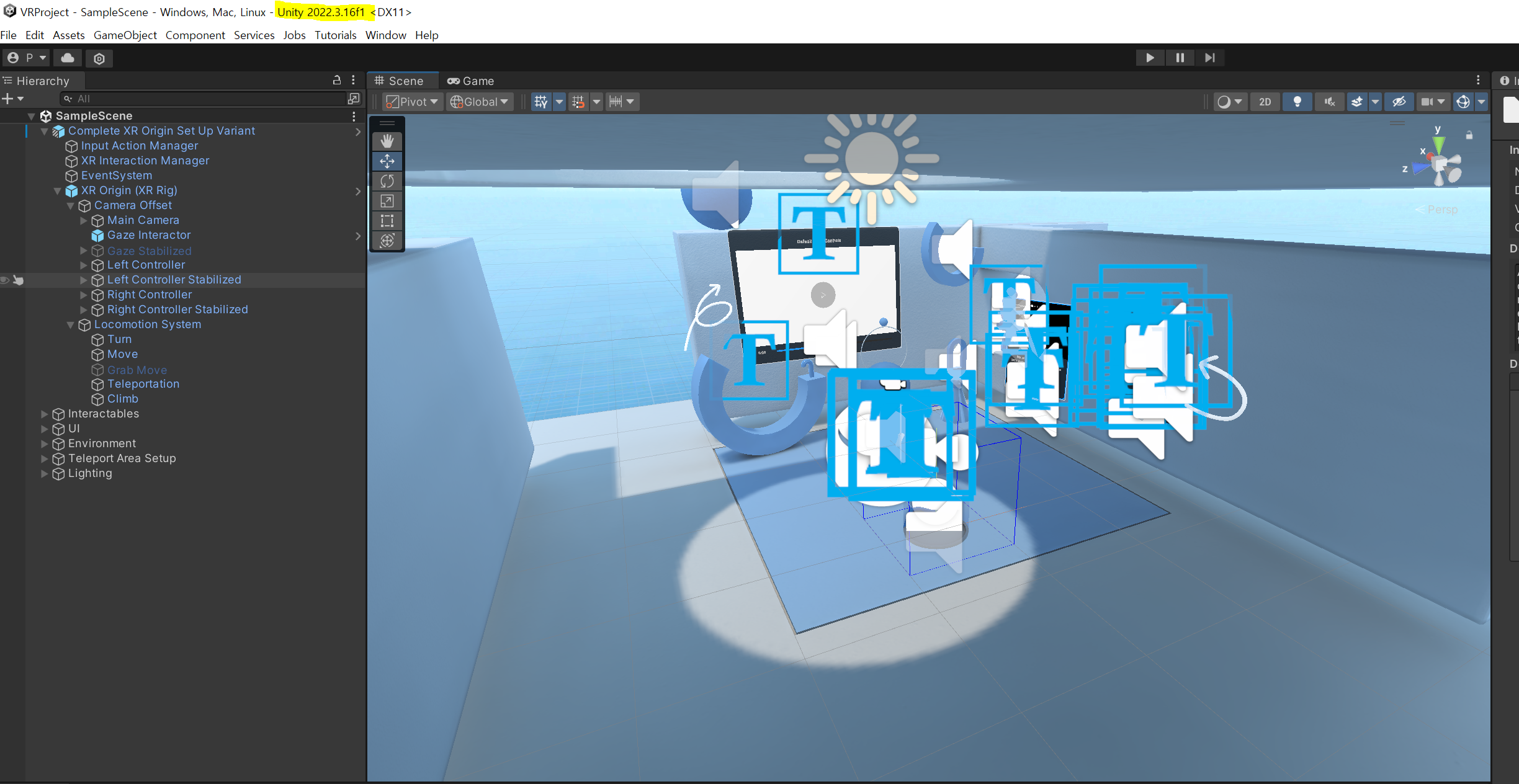This screenshot has height=784, width=1519.
Task: Toggle visibility of Left Controller Stabilized
Action: pos(5,280)
